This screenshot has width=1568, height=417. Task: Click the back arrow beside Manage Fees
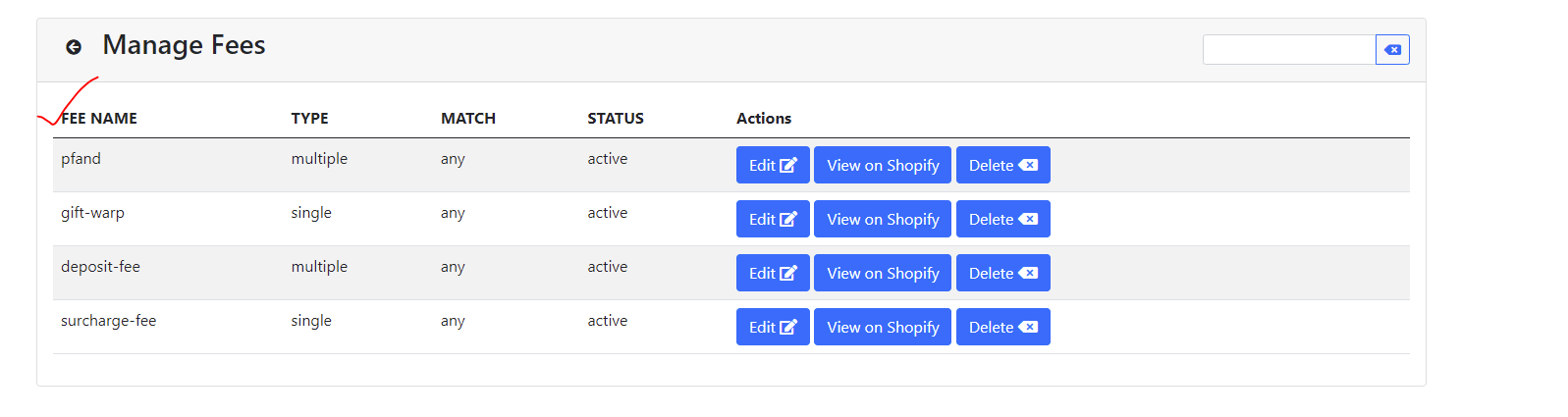pyautogui.click(x=74, y=47)
